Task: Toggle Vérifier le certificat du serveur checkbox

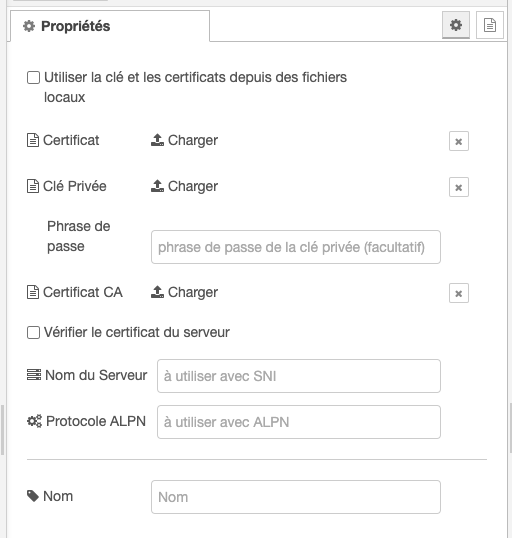Action: (33, 332)
